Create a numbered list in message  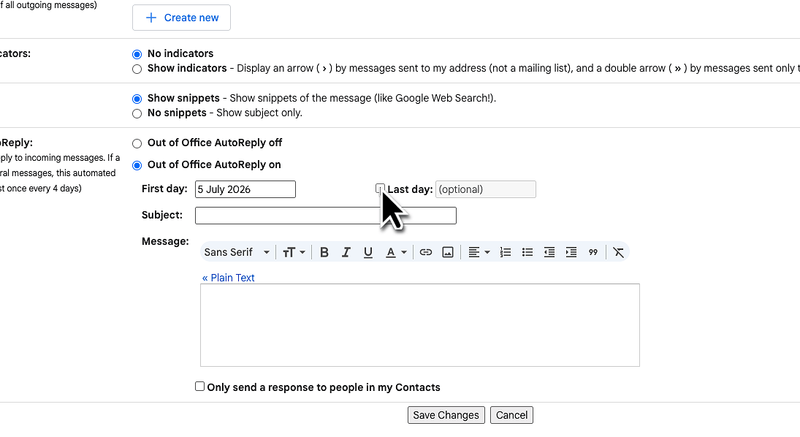coord(505,252)
